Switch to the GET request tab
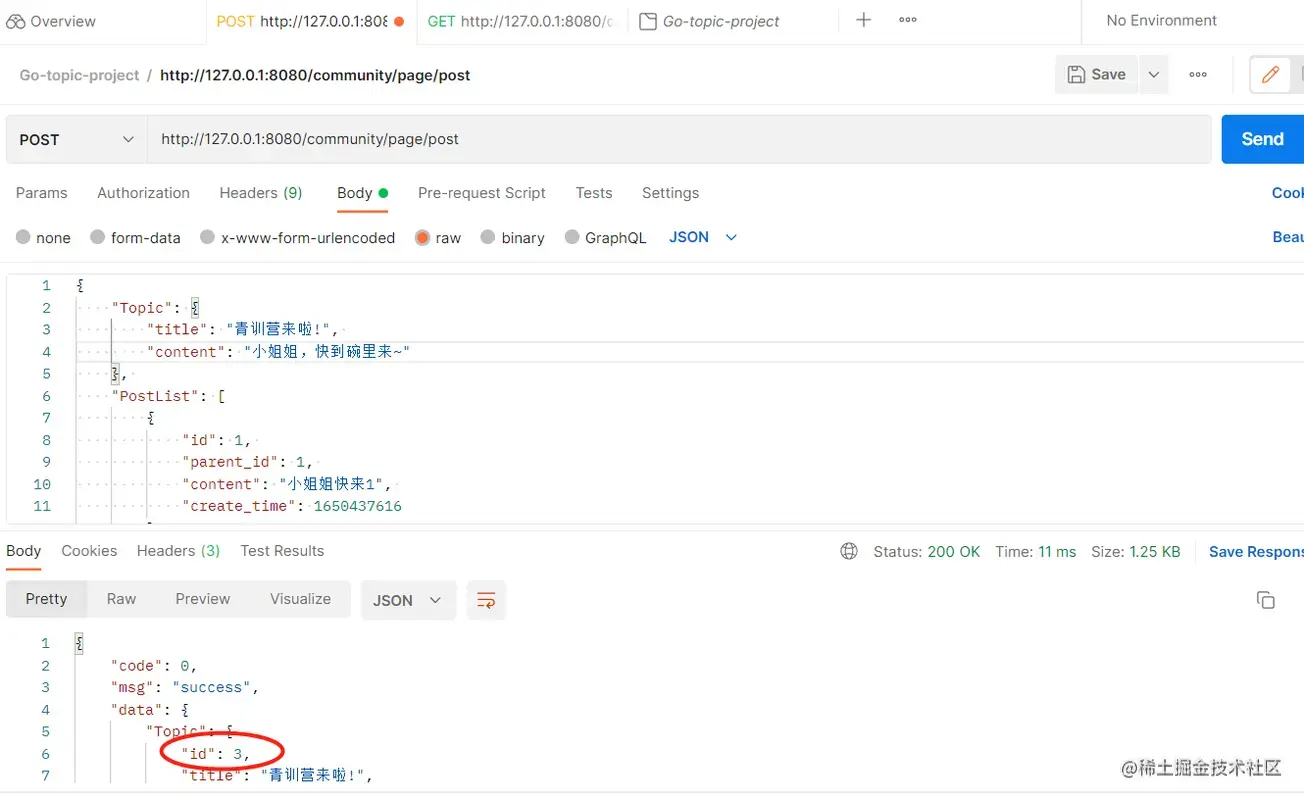Viewport: 1304px width, 800px height. click(x=520, y=21)
